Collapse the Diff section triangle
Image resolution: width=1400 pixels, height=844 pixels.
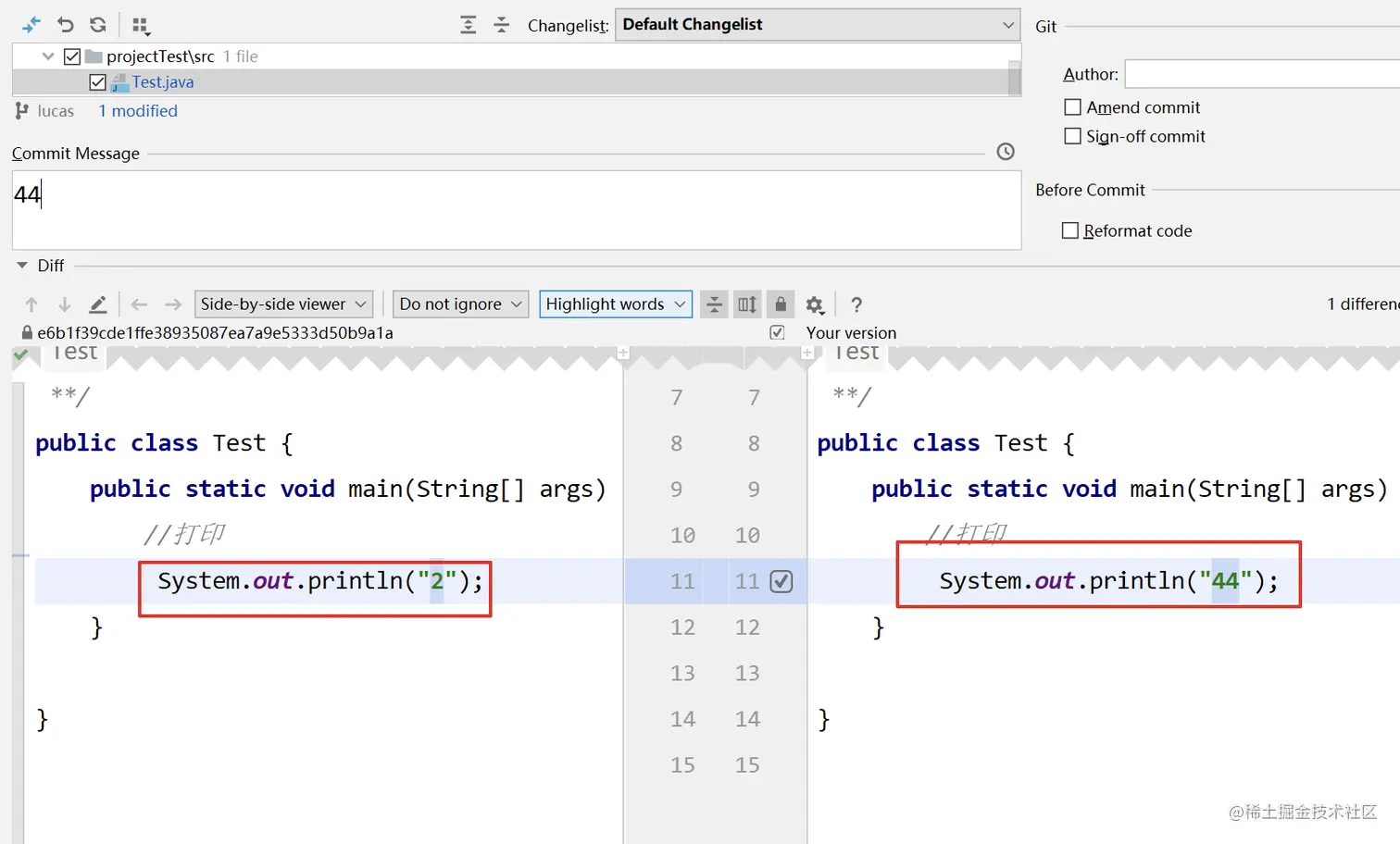22,266
